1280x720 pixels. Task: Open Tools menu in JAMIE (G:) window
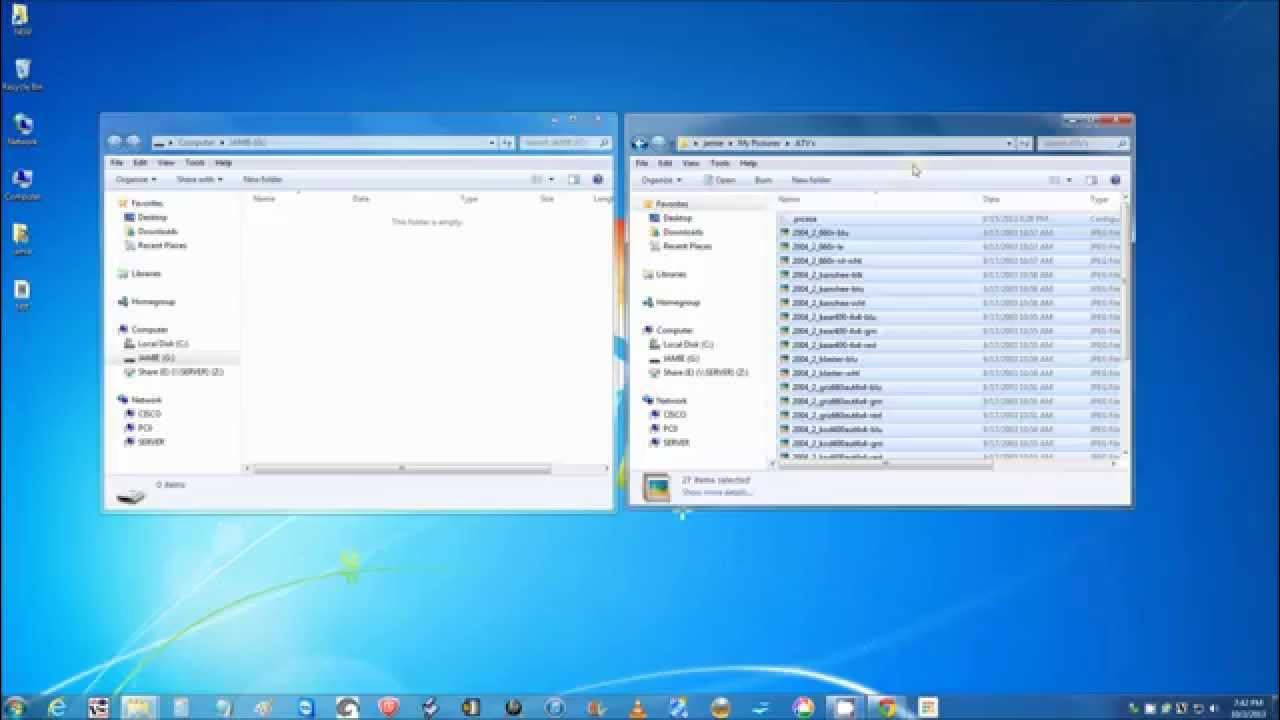[x=194, y=162]
